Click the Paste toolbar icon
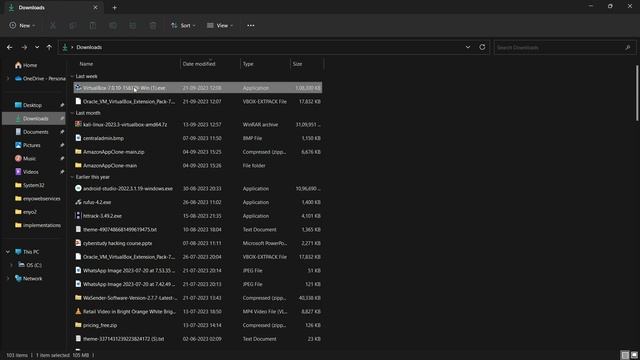640x360 pixels. coord(93,26)
